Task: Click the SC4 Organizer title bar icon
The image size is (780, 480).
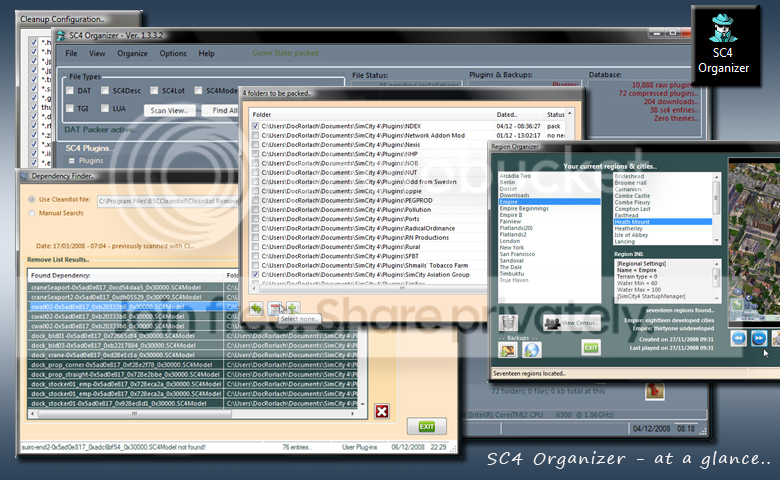Action: click(61, 35)
